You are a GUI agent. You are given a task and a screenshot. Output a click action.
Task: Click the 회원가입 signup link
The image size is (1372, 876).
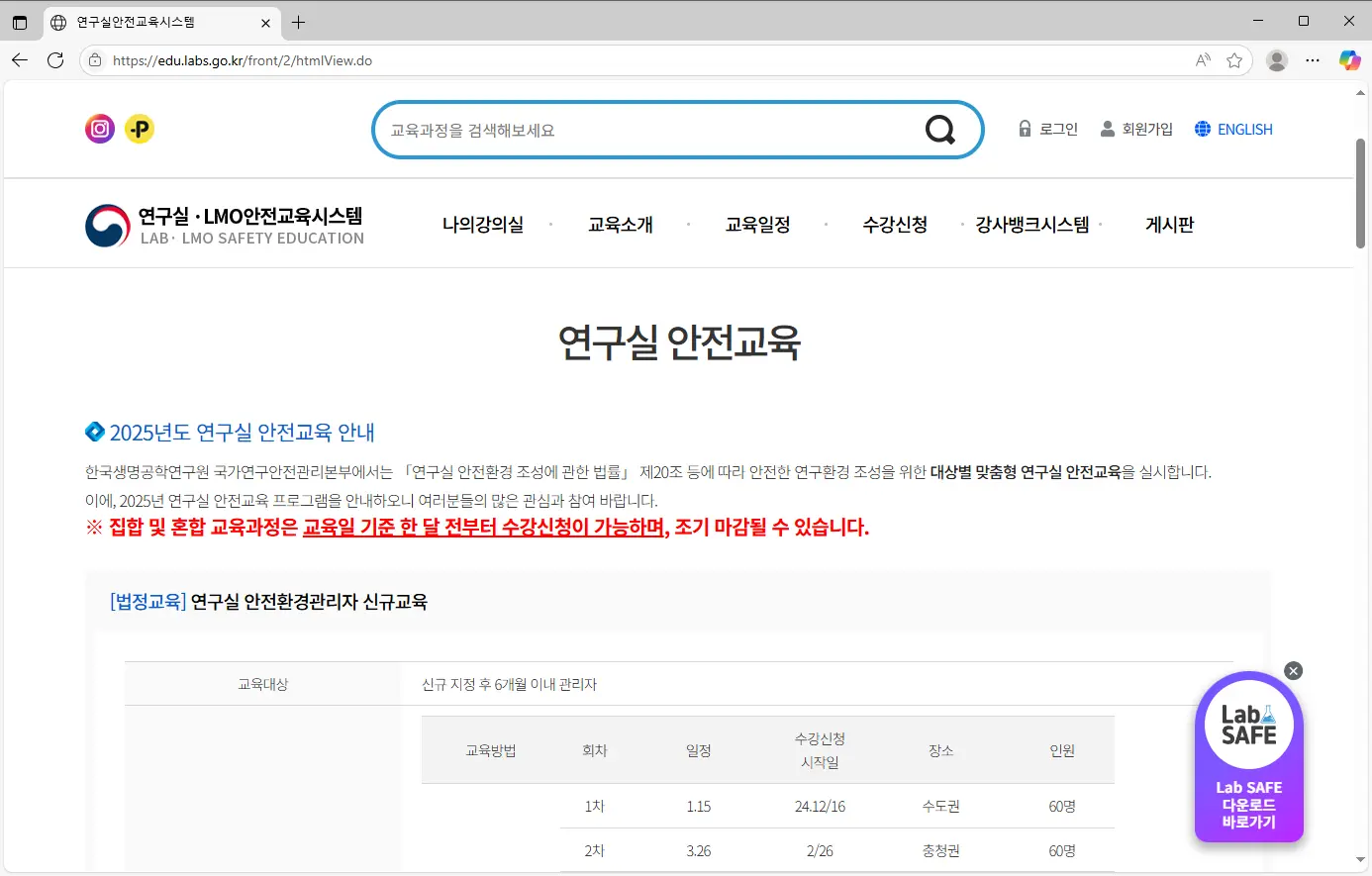click(1145, 129)
